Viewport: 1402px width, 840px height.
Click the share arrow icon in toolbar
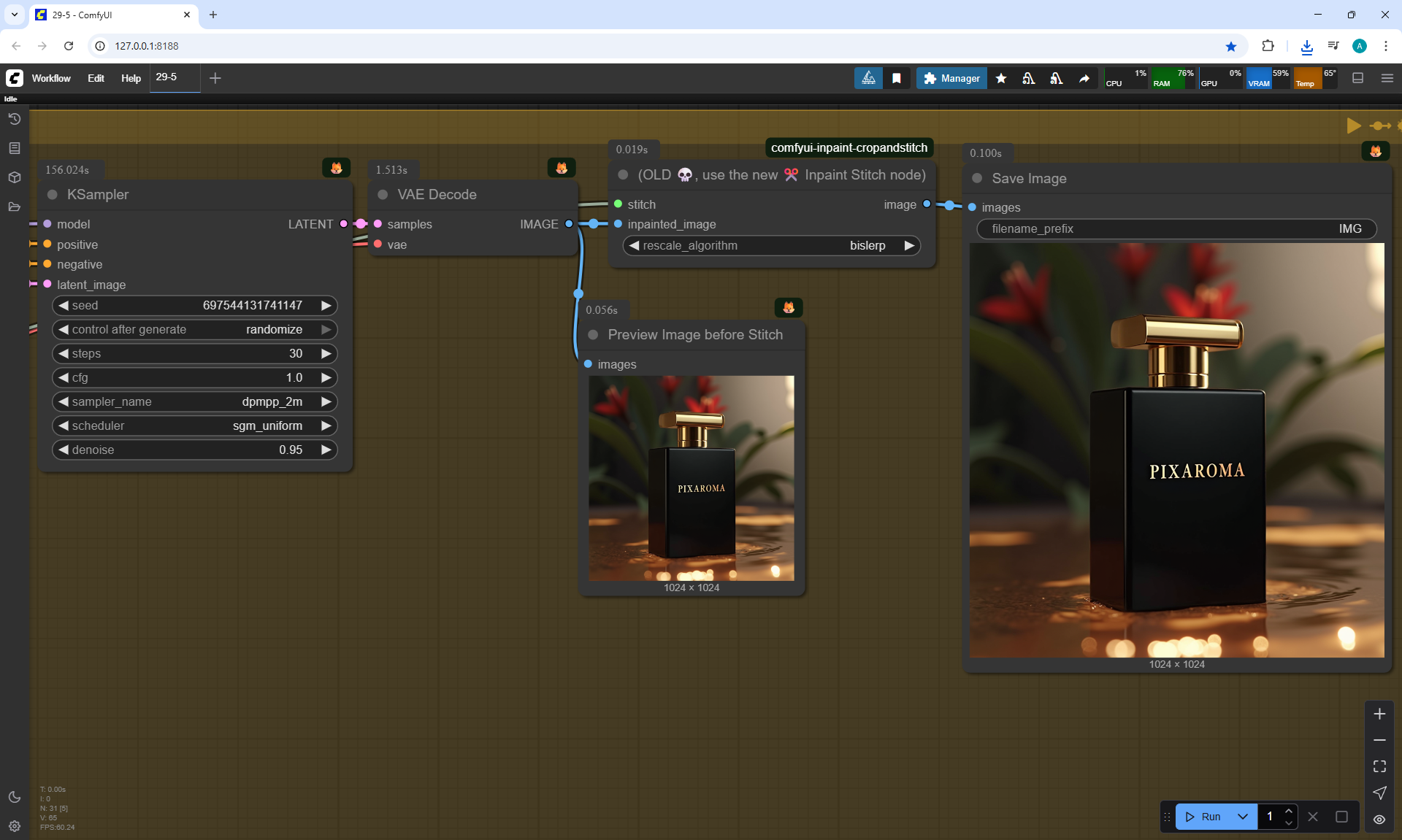pos(1084,78)
